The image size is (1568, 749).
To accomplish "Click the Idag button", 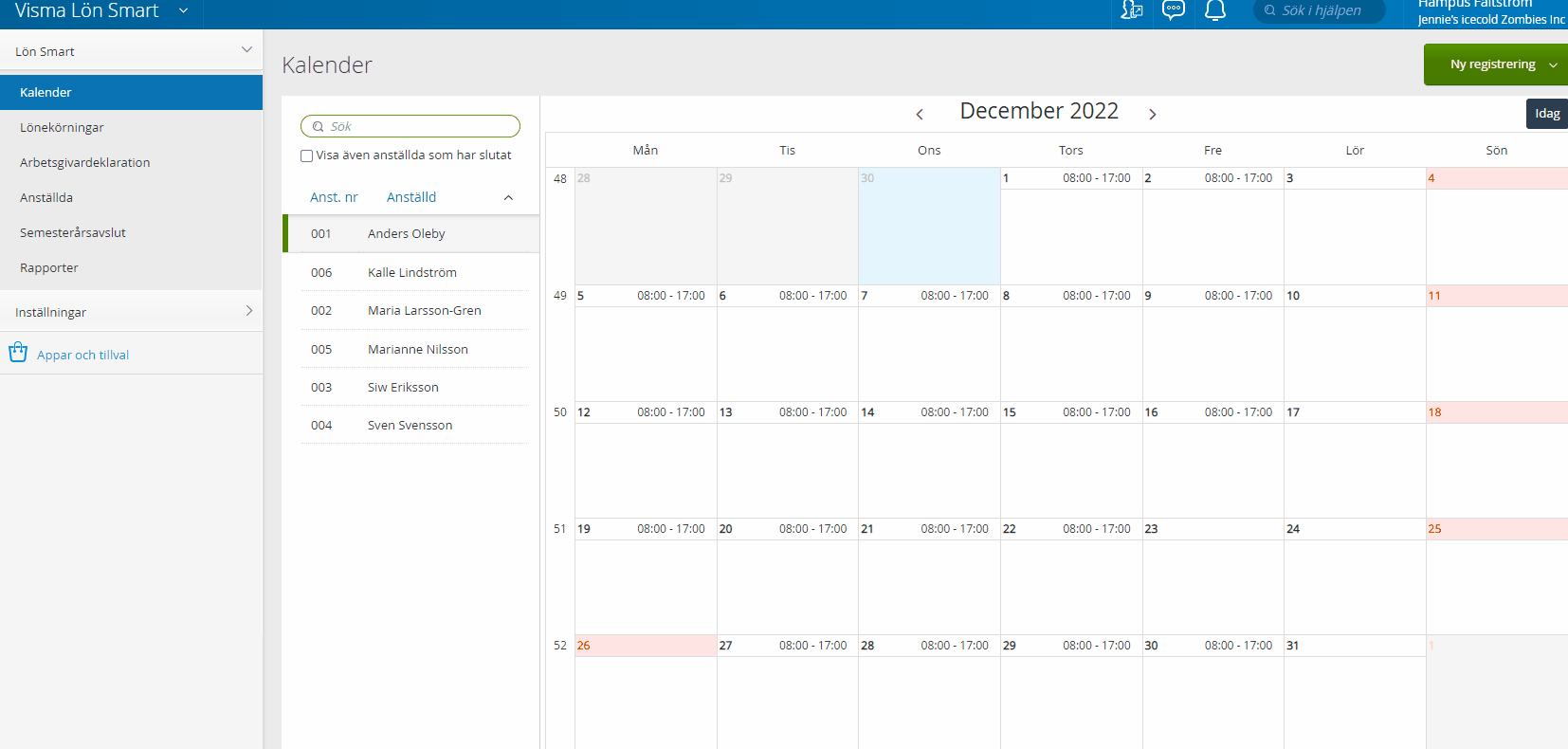I will [1546, 114].
